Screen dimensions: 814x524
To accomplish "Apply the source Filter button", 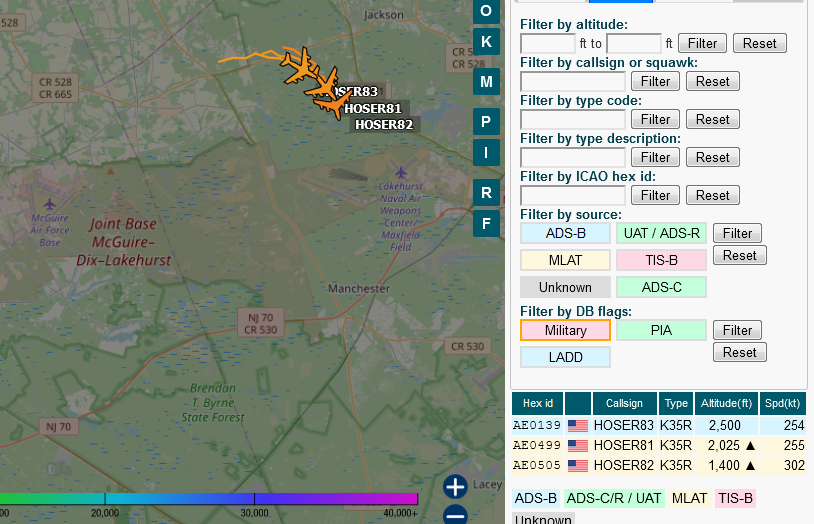I will (x=737, y=233).
